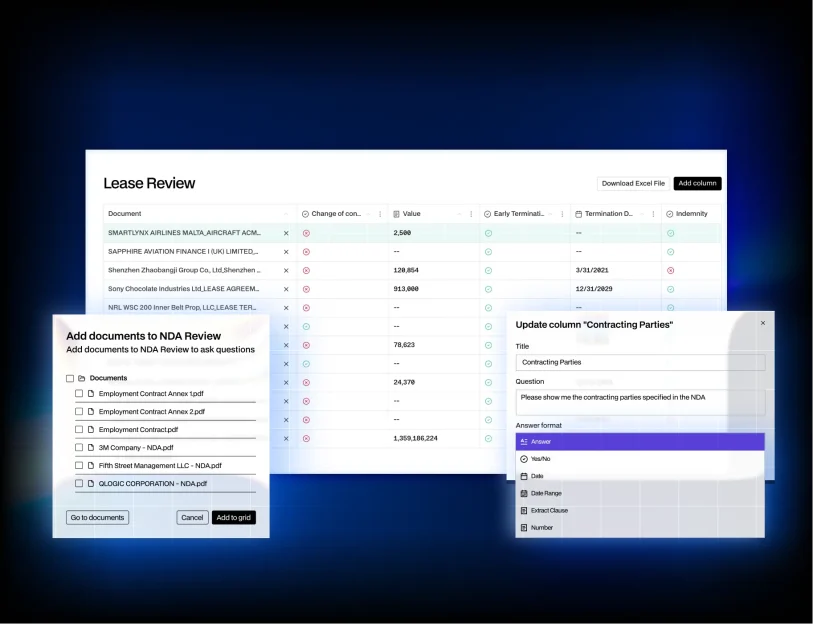Remove the SMARTLYNX AIRLINES document row with X
Viewport: 813px width, 624px height.
pyautogui.click(x=286, y=233)
